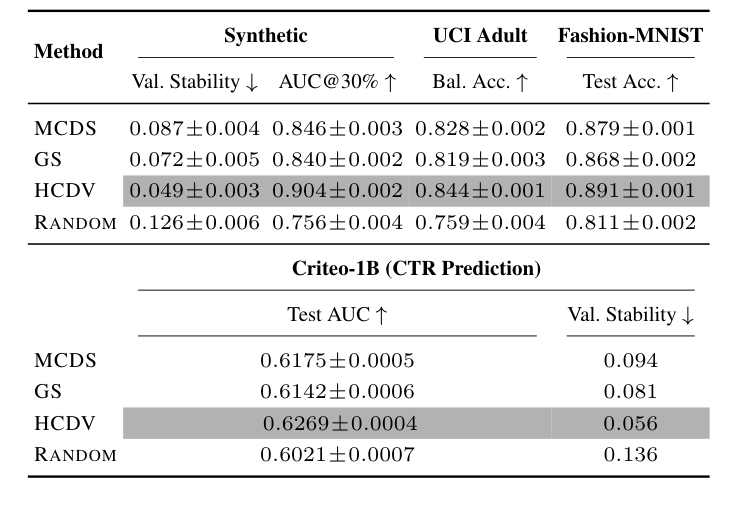
Task: Select MCDS Criteo value 0.6175±0.0005
Action: [x=337, y=360]
